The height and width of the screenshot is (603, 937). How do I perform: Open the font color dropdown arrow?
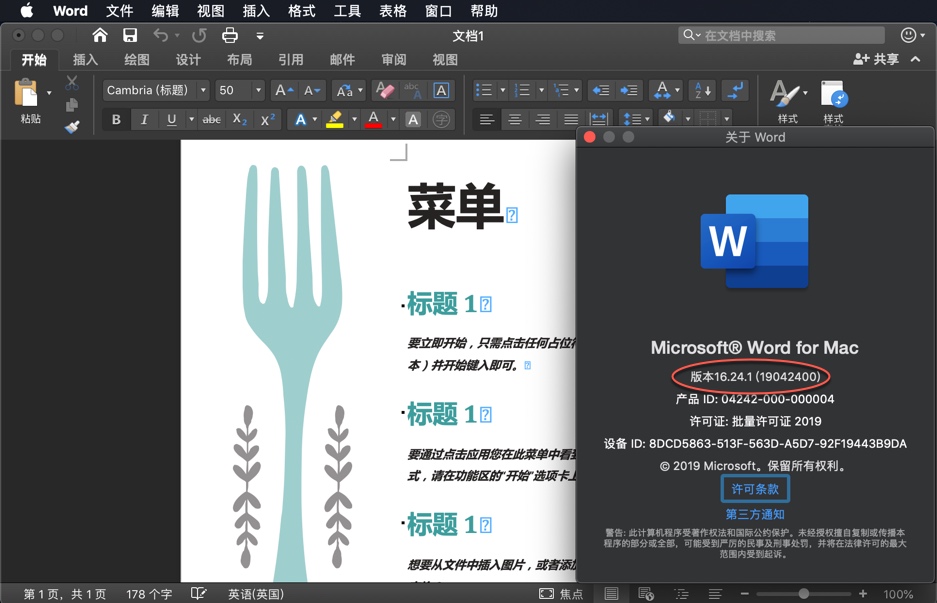(392, 119)
